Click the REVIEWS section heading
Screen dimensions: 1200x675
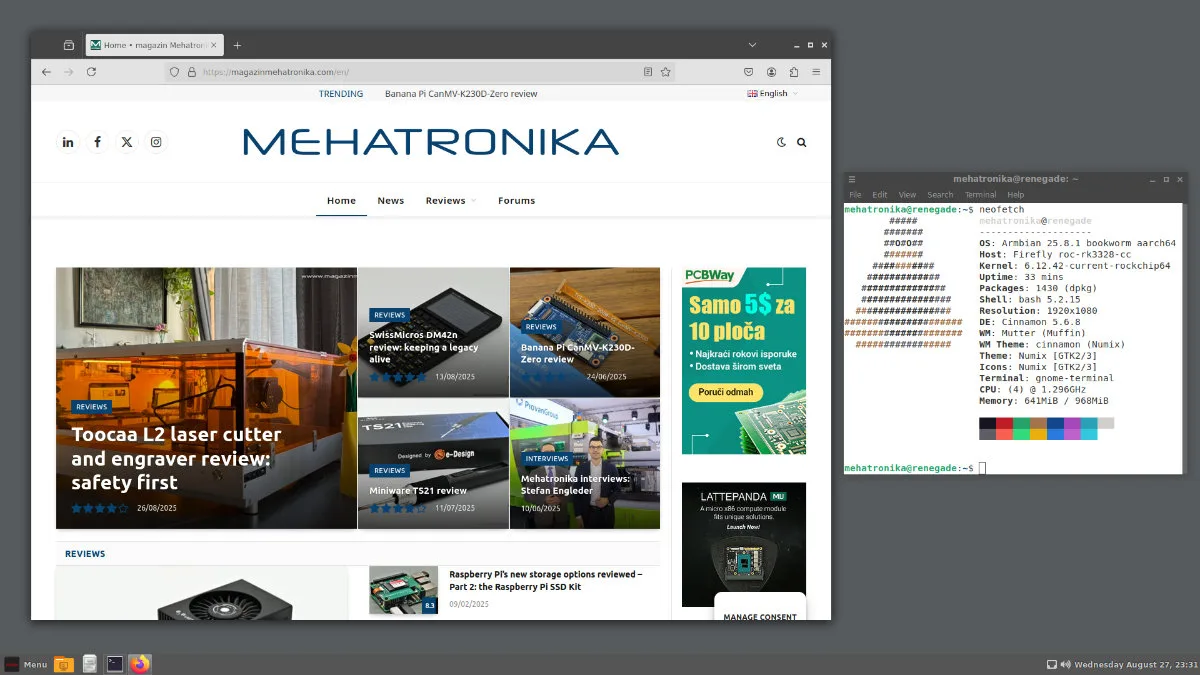pos(85,554)
